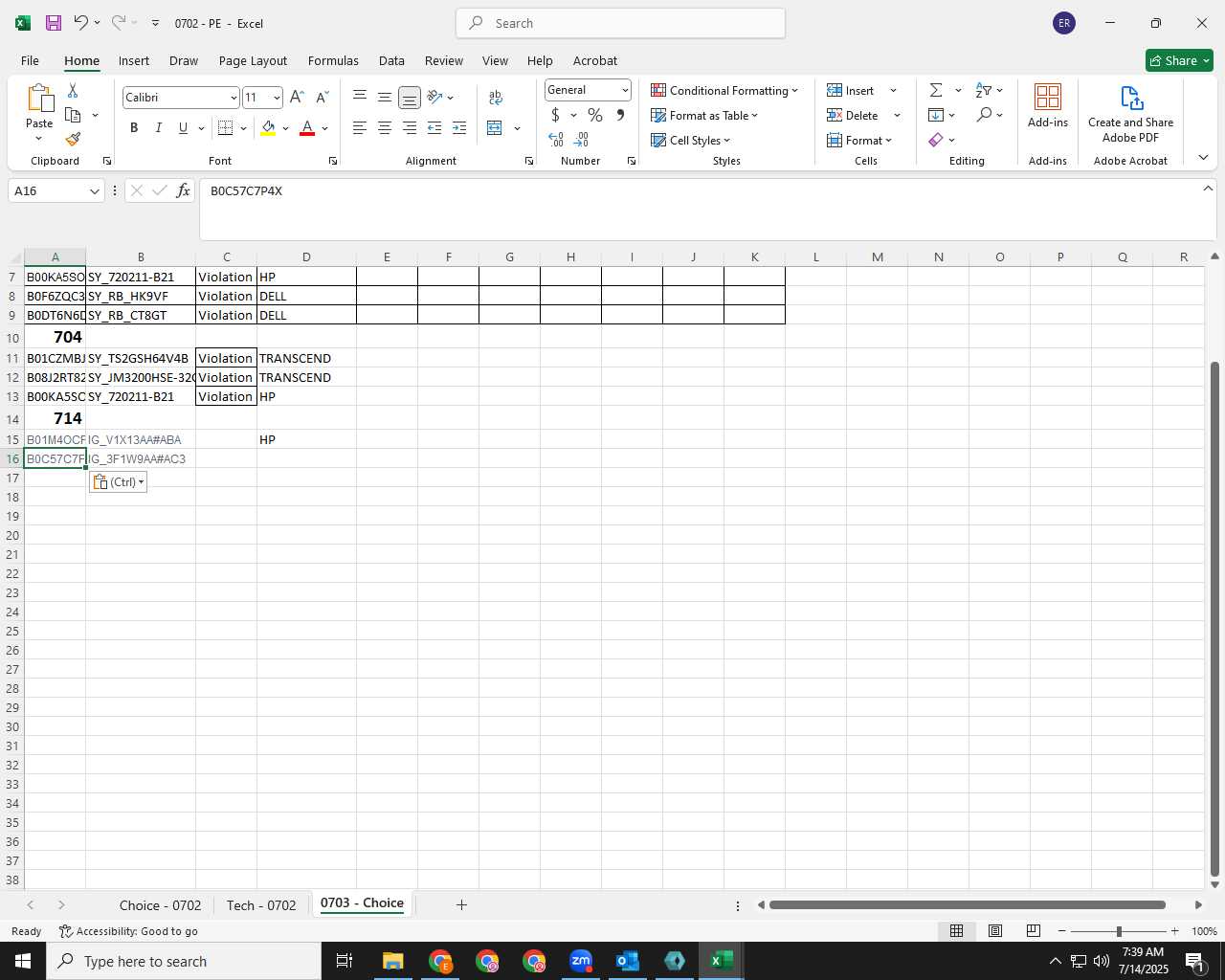Viewport: 1225px width, 980px height.
Task: Toggle Center horizontal alignment
Action: (x=385, y=127)
